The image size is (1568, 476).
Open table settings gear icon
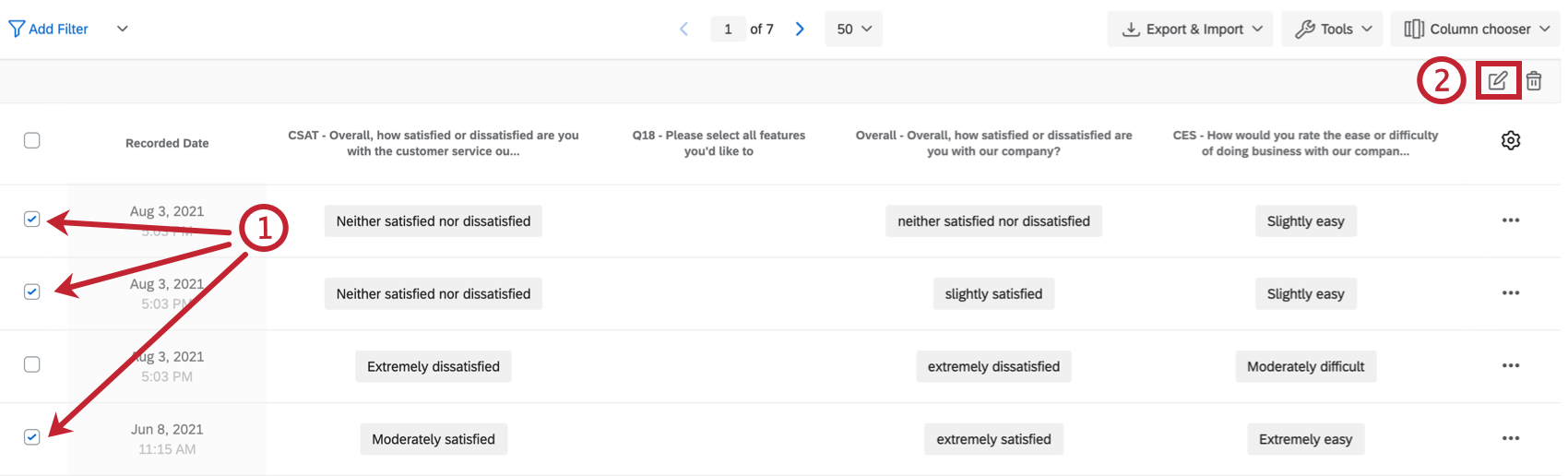pos(1511,140)
